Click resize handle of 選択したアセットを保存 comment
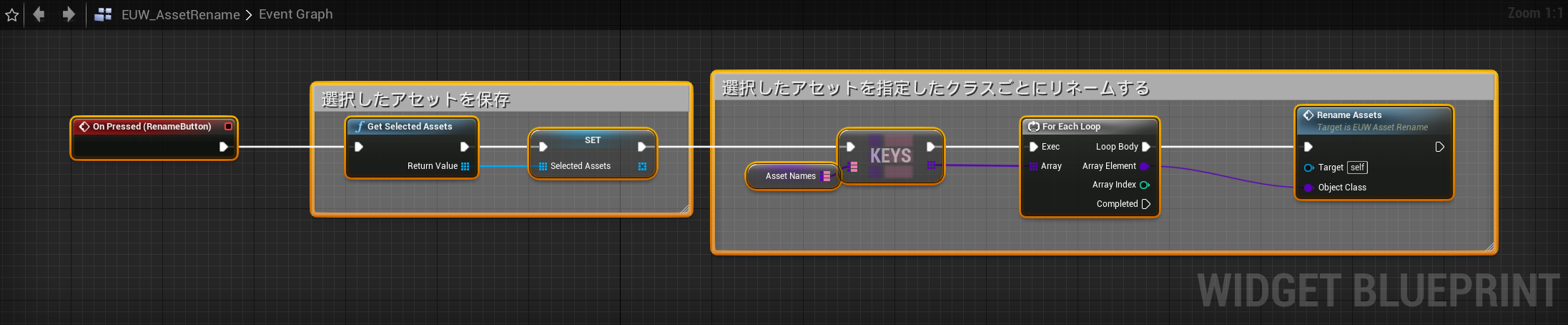This screenshot has width=1568, height=325. click(684, 208)
